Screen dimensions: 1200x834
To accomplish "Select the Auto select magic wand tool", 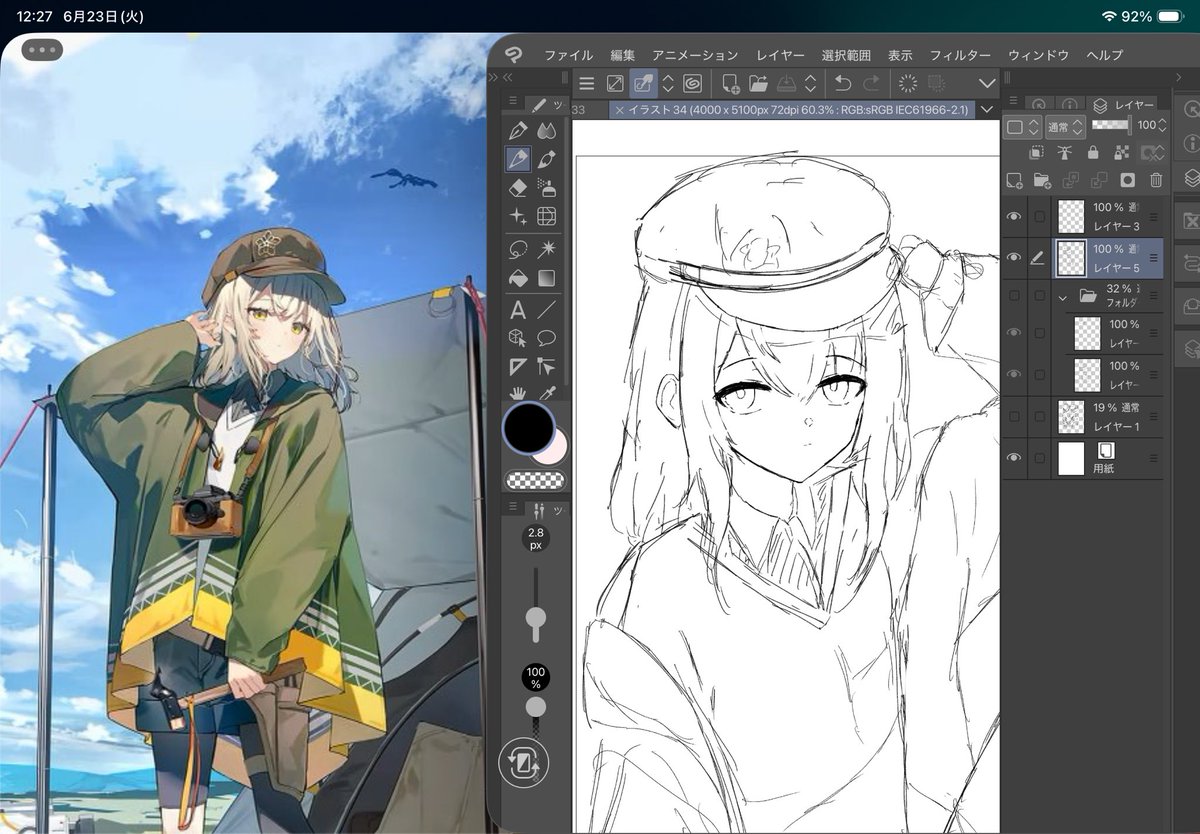I will coord(546,248).
